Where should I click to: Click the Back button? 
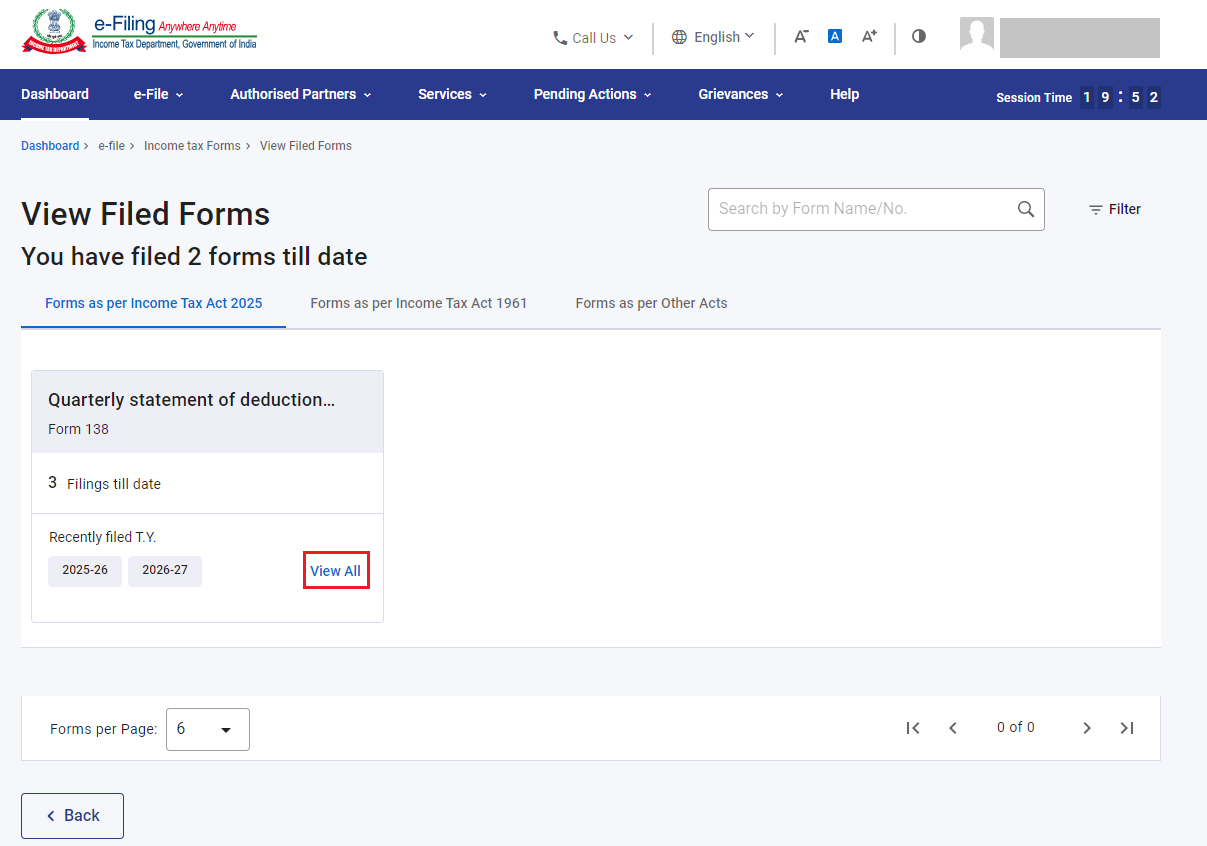pyautogui.click(x=72, y=816)
